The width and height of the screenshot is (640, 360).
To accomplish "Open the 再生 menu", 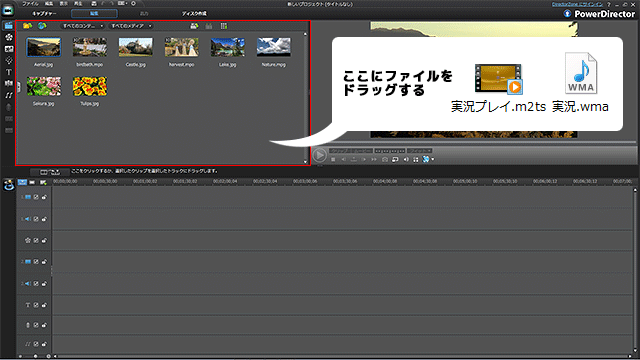I will (x=78, y=4).
